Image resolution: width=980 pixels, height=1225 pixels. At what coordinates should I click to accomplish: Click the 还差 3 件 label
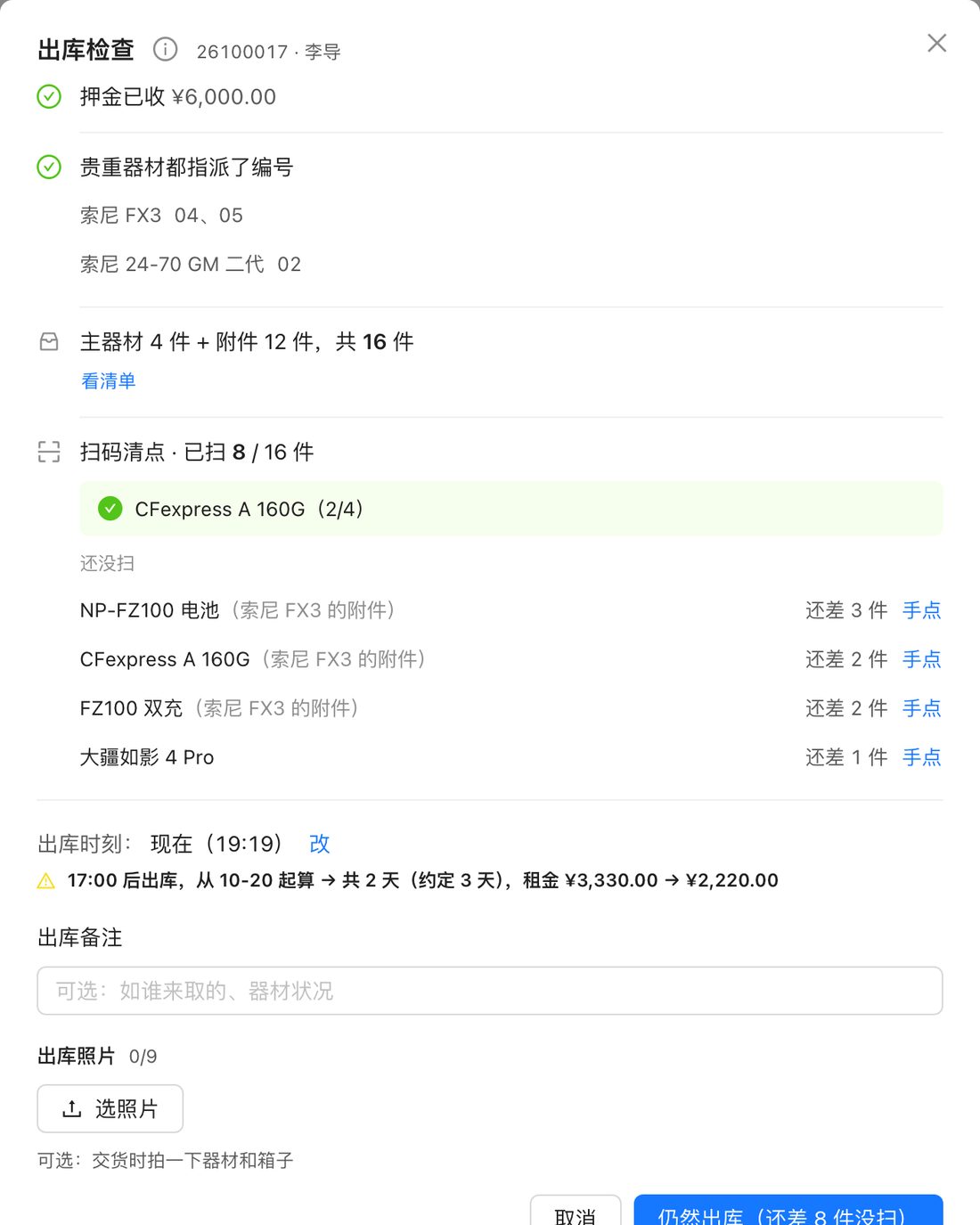846,610
